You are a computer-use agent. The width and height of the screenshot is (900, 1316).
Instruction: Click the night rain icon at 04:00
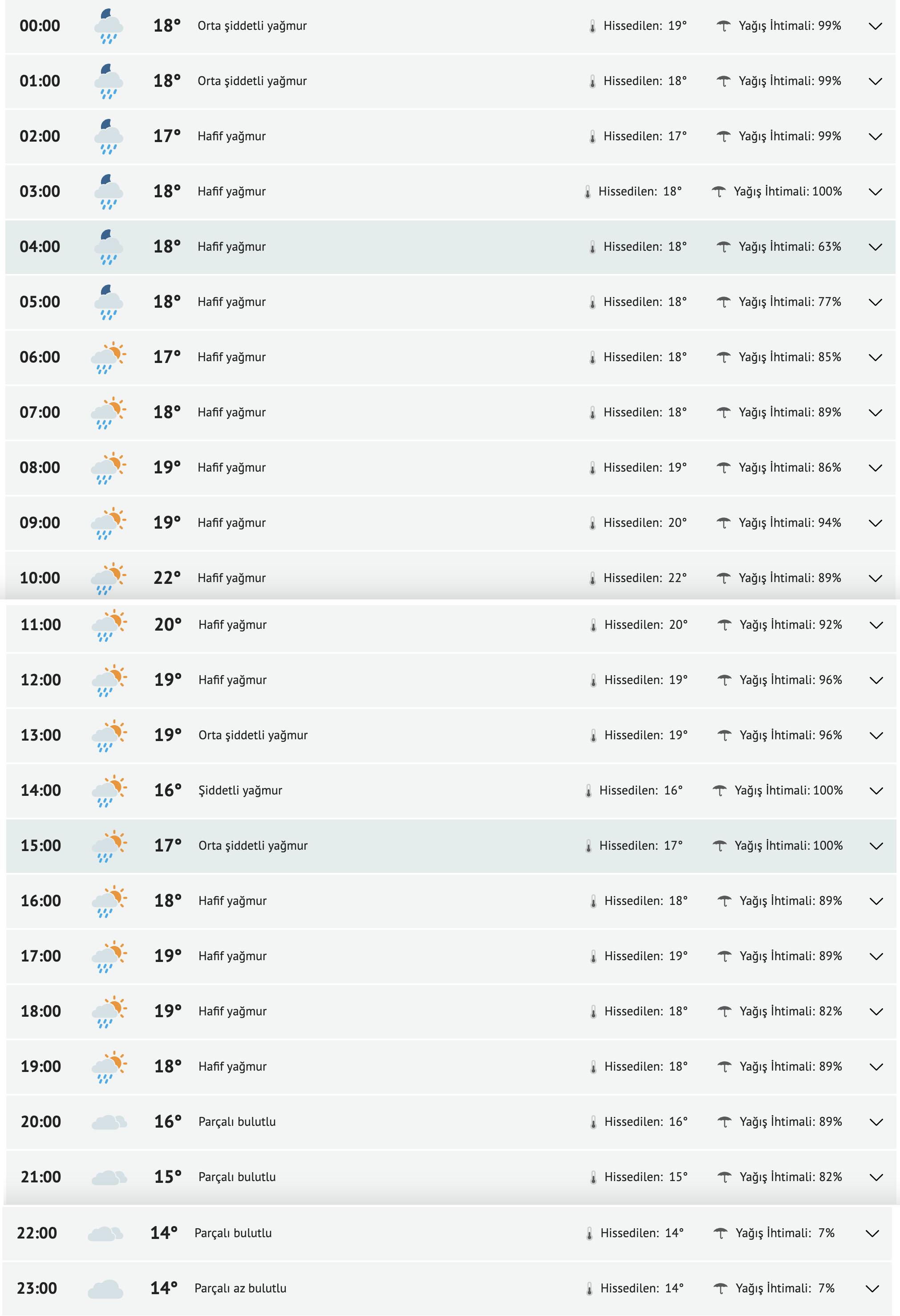coord(108,247)
